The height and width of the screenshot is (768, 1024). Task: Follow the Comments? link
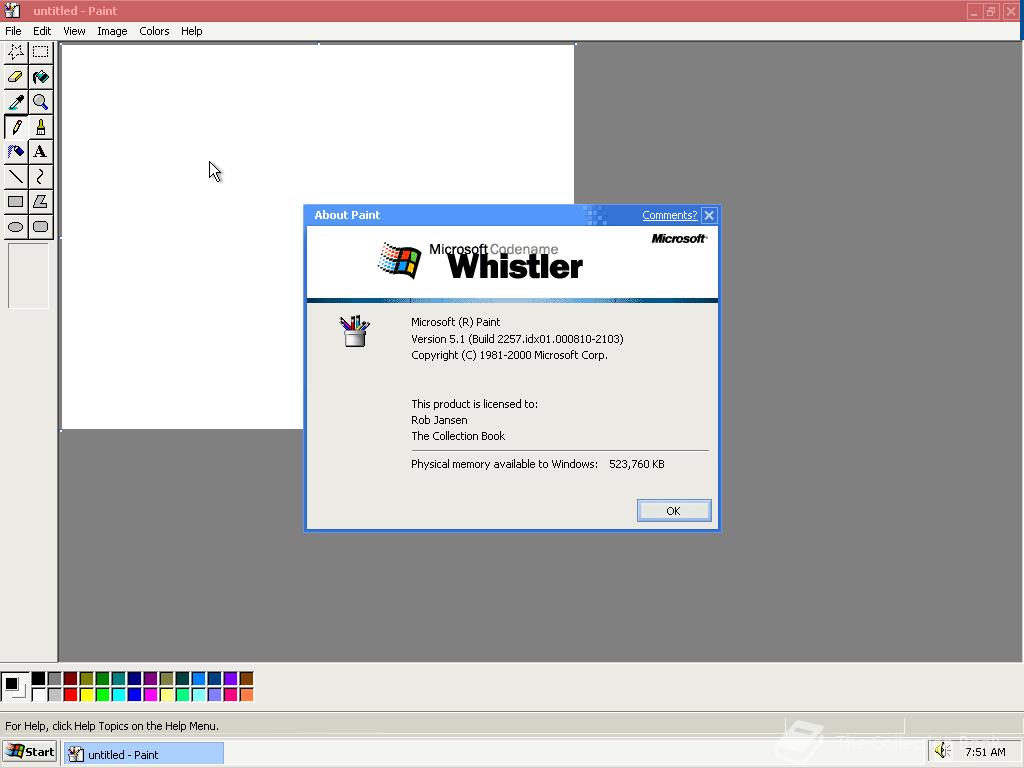point(669,215)
